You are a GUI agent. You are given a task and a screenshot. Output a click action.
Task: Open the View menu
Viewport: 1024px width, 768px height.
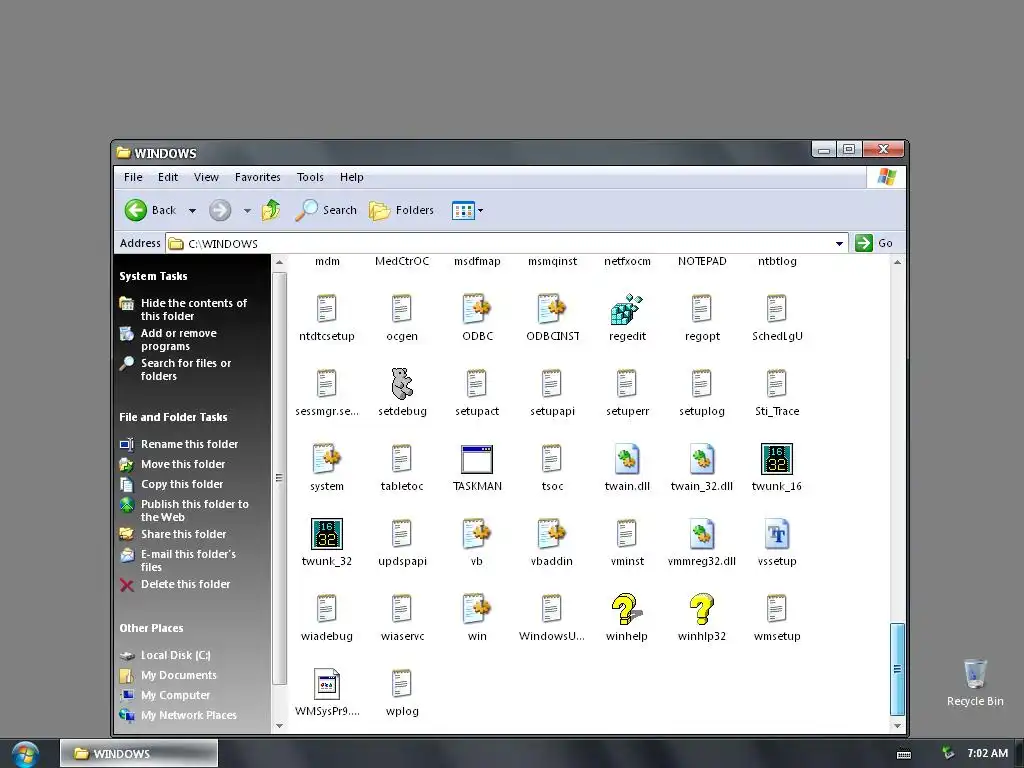(206, 177)
